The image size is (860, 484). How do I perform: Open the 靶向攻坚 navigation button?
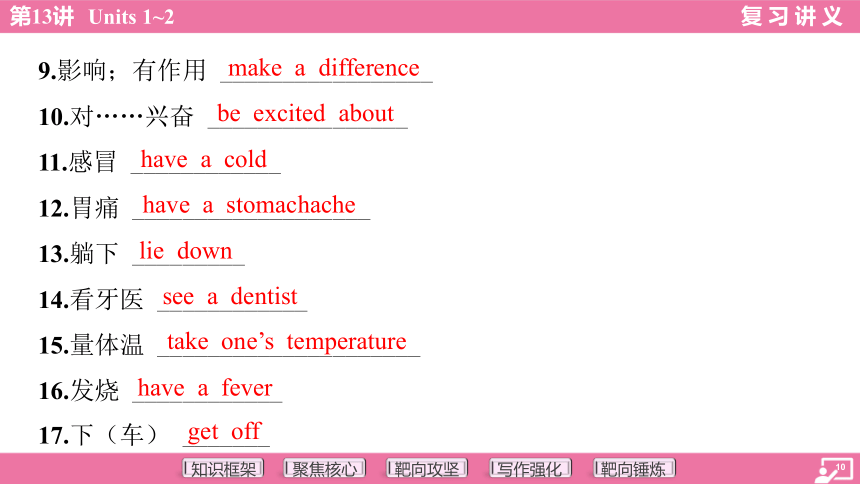pyautogui.click(x=427, y=469)
